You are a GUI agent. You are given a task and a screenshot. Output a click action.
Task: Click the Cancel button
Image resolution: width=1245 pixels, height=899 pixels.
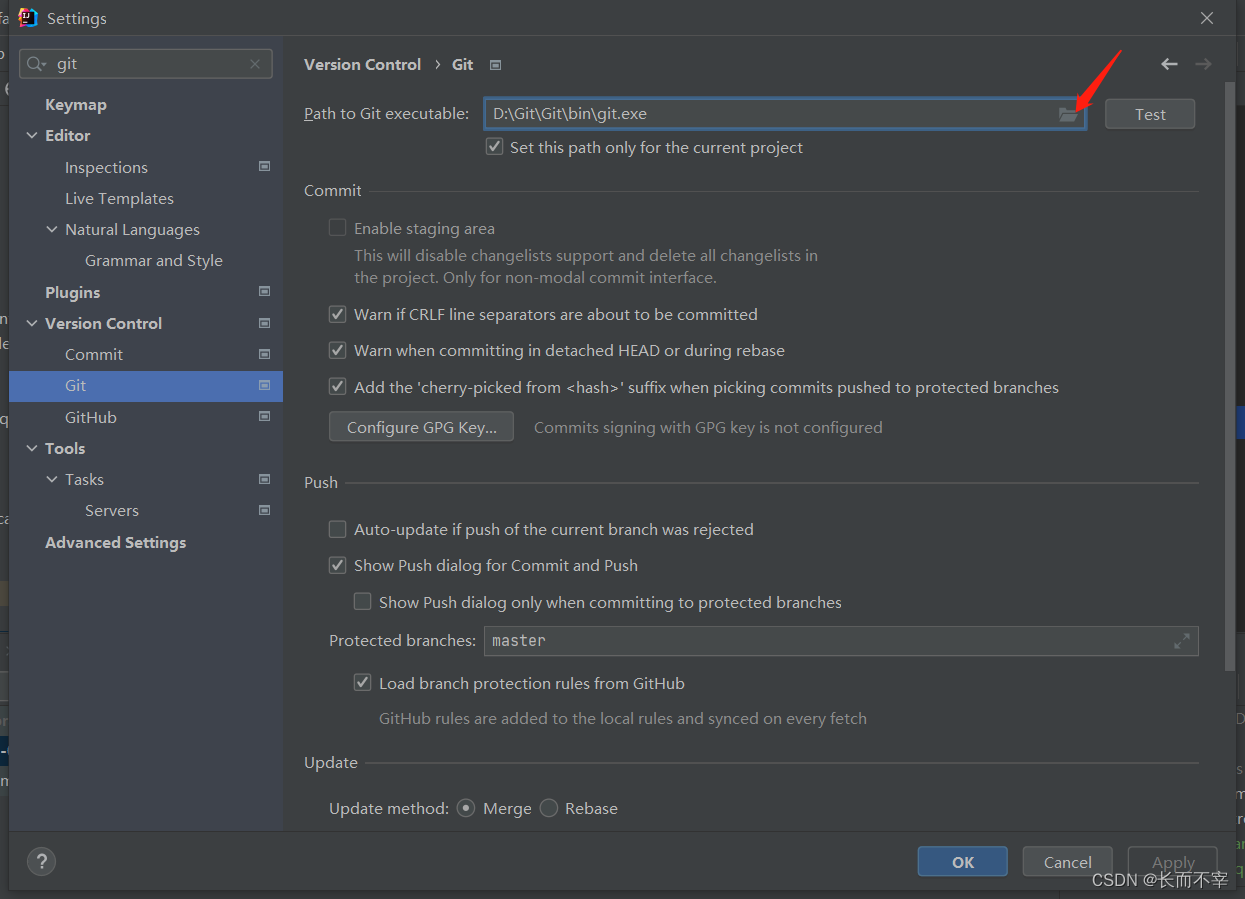tap(1068, 862)
